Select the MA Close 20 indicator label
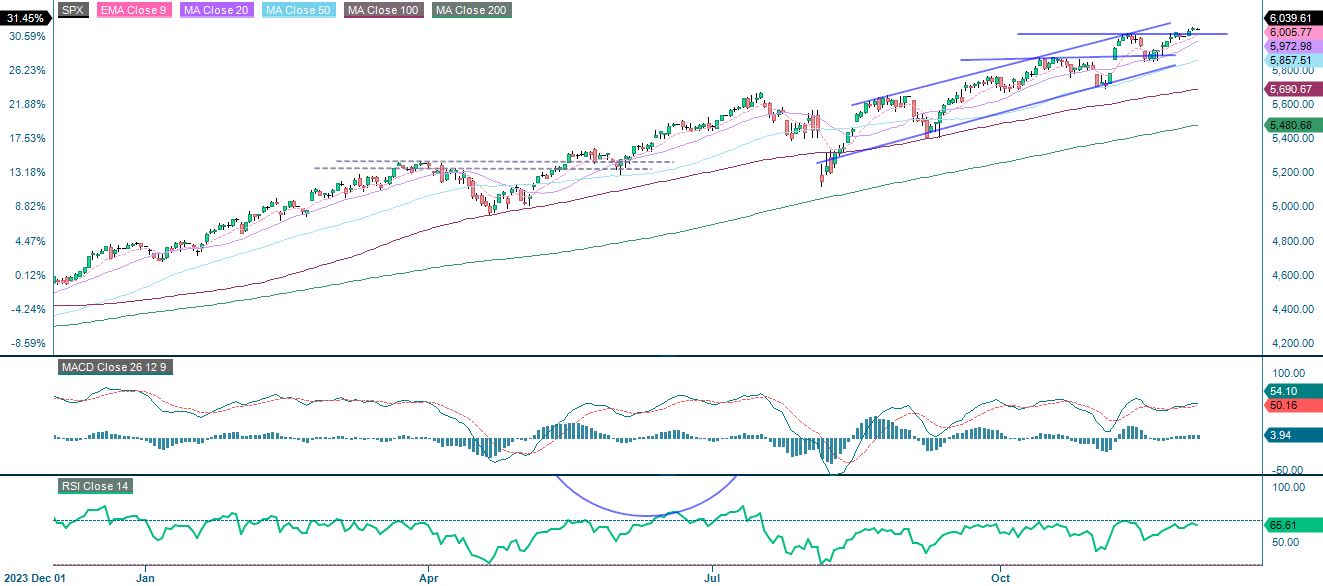Viewport: 1323px width, 586px height. (x=217, y=10)
